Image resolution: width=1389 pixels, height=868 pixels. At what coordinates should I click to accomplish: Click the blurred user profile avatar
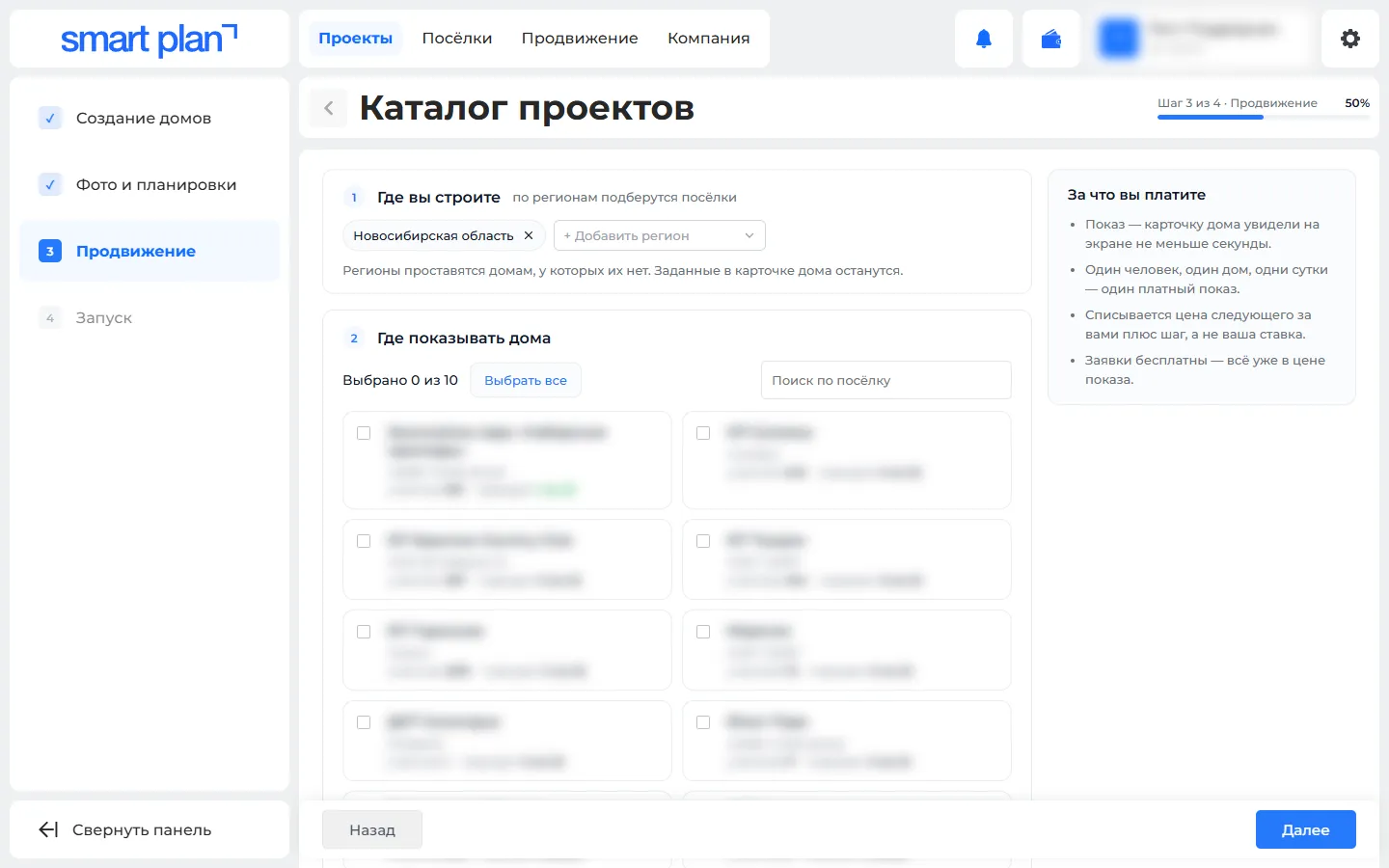click(x=1119, y=39)
